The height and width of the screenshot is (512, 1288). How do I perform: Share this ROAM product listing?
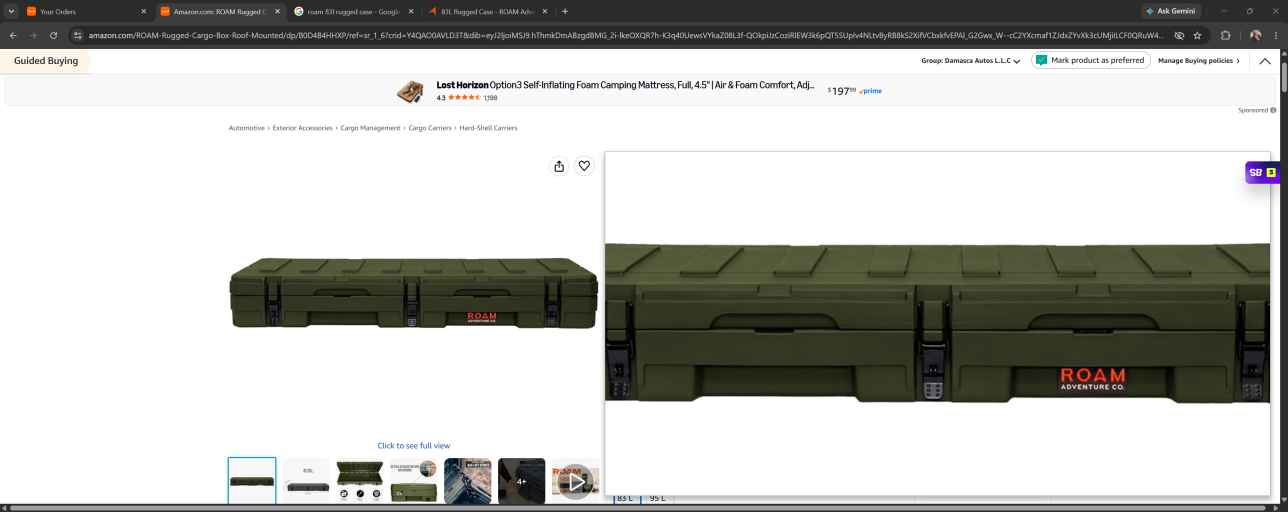[x=559, y=166]
